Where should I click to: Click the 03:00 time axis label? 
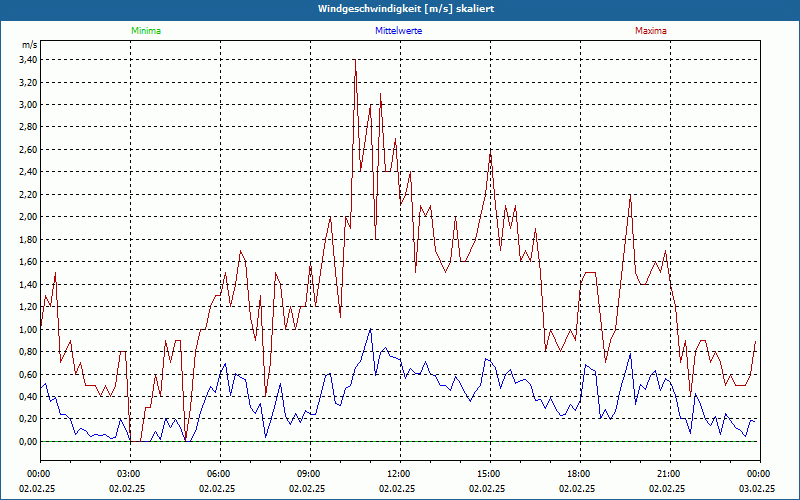pos(131,474)
